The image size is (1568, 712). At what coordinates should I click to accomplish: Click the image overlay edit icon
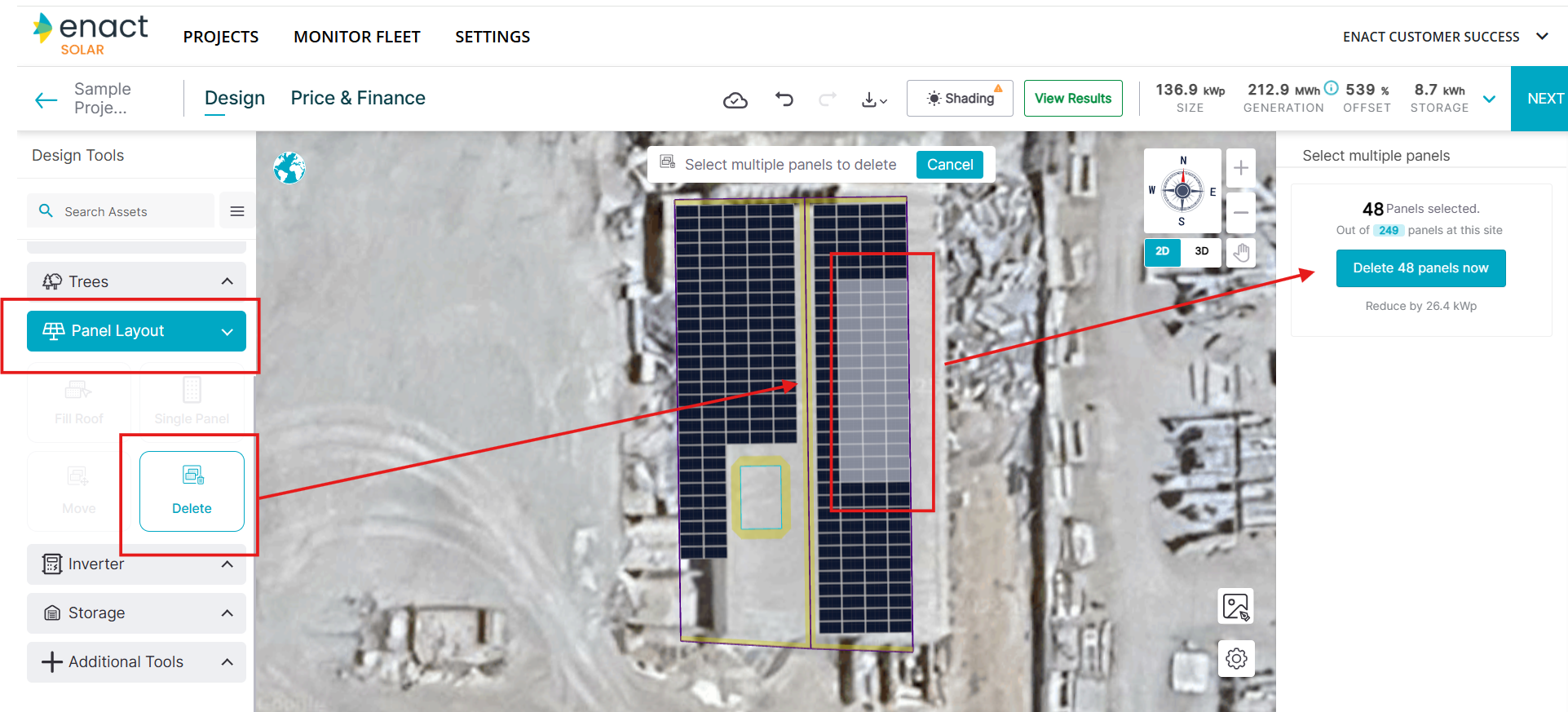[1235, 607]
